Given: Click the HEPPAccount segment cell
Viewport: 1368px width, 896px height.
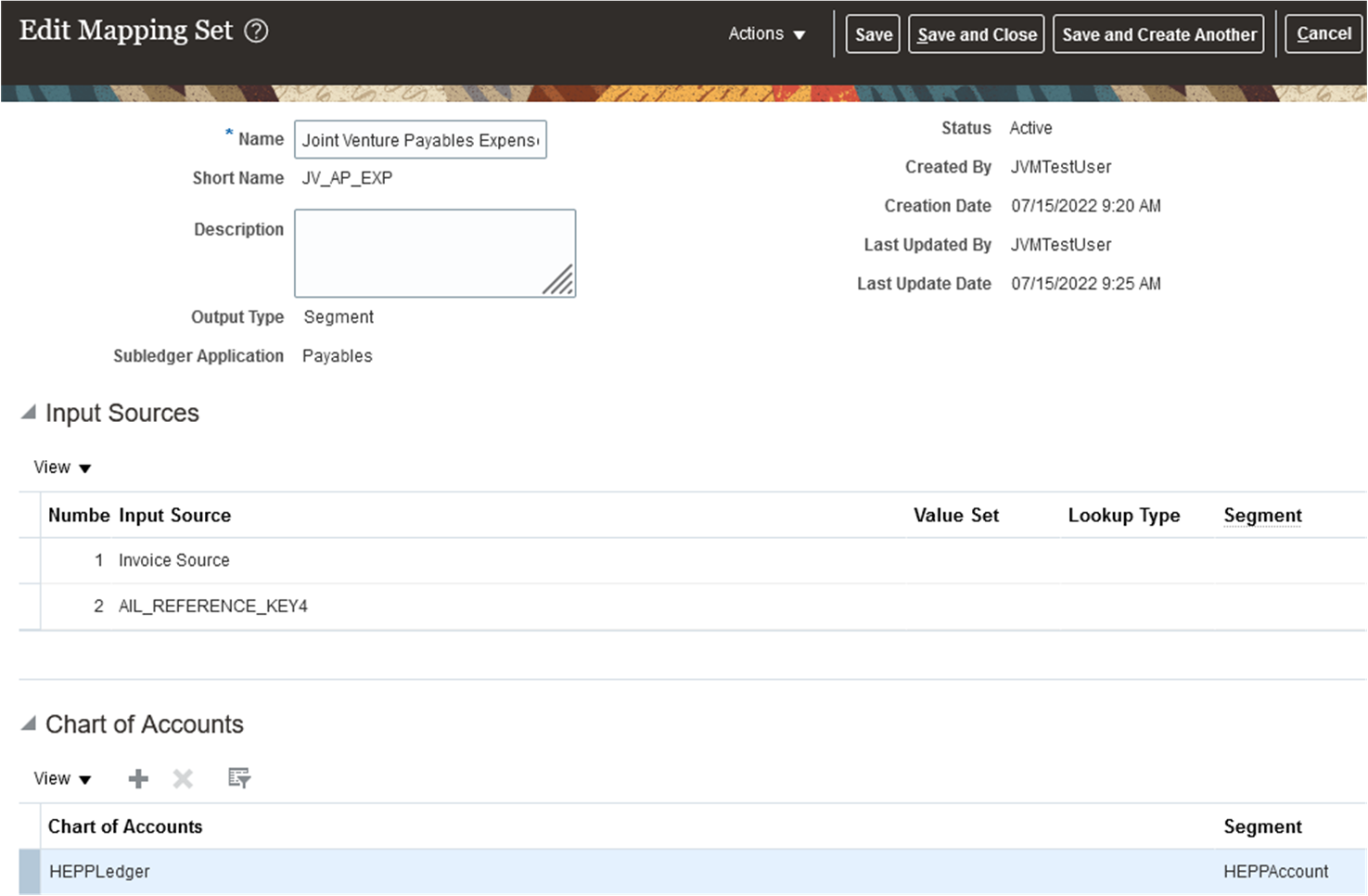Looking at the screenshot, I should coord(1275,872).
